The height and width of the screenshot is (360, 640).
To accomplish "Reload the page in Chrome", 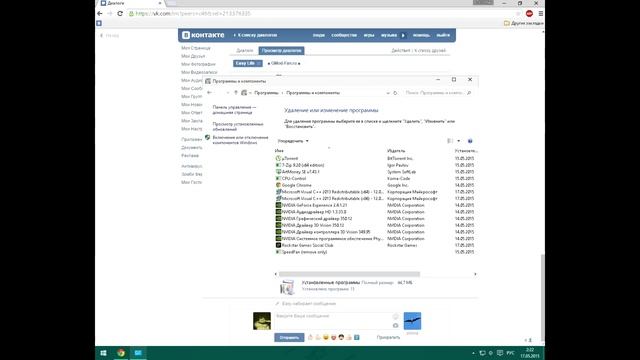I will click(120, 13).
